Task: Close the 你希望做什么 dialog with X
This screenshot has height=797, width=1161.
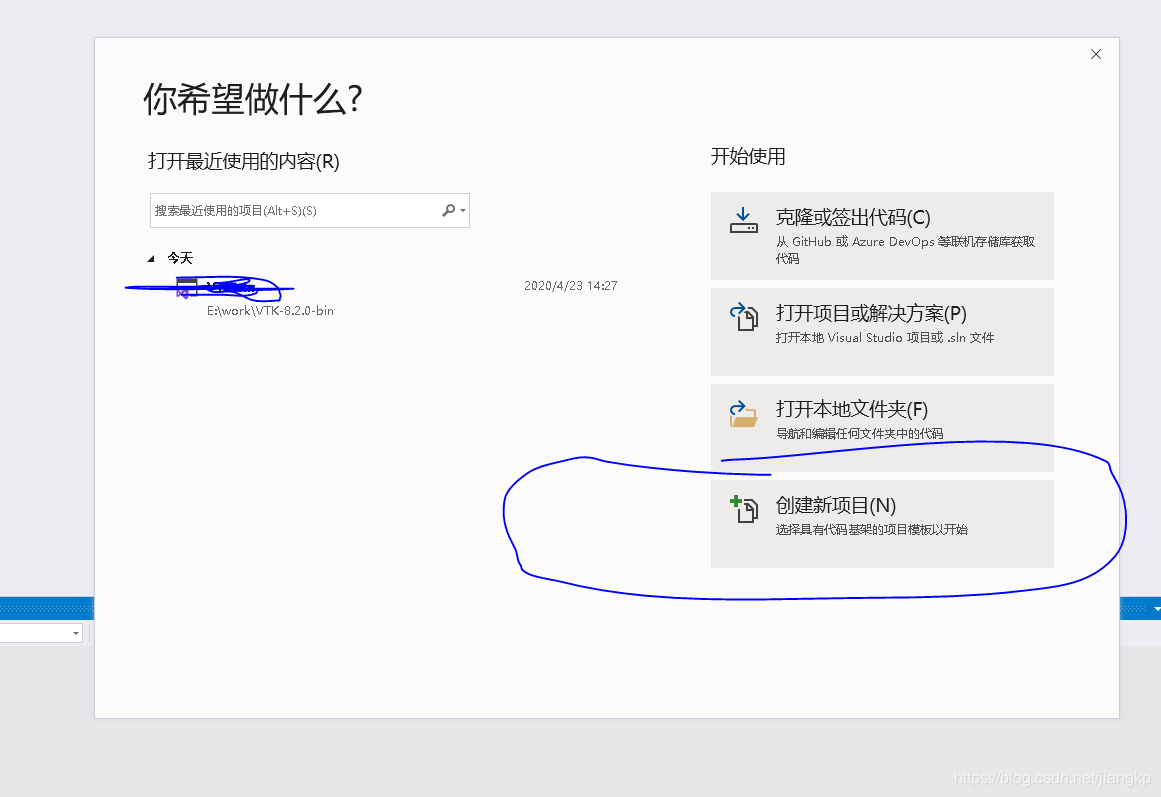Action: point(1096,54)
